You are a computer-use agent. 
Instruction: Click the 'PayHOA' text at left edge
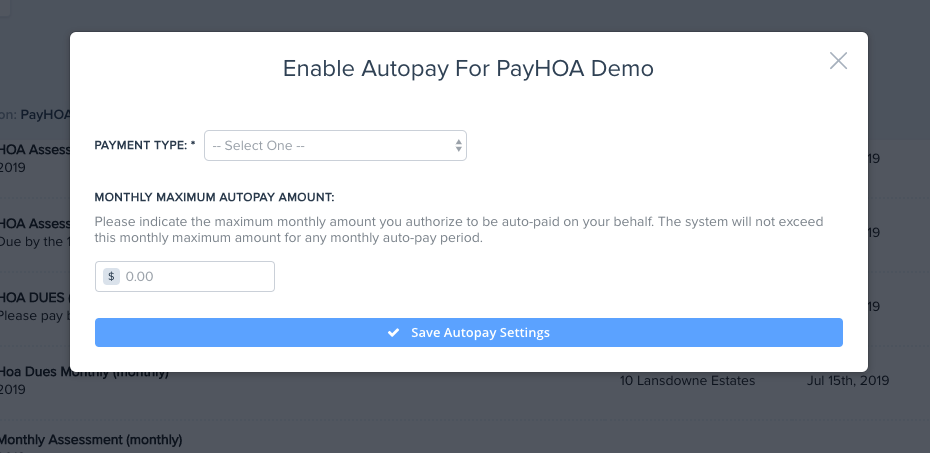(44, 115)
